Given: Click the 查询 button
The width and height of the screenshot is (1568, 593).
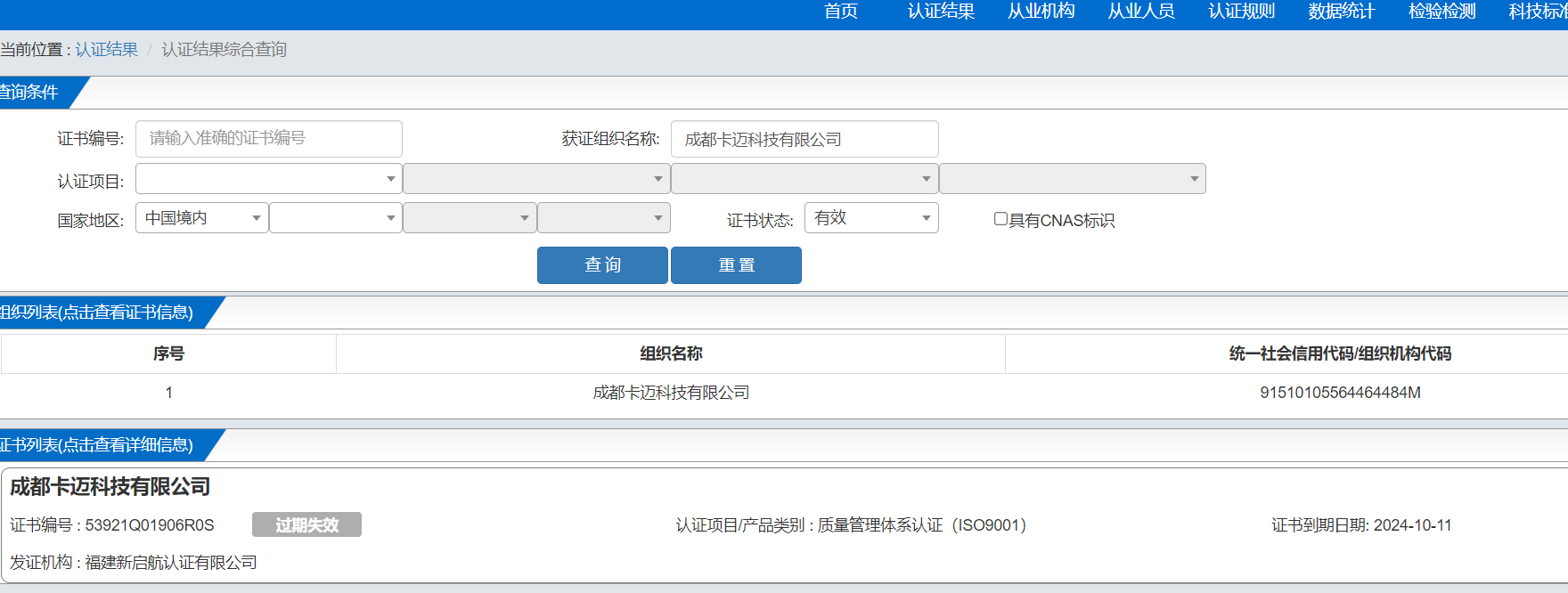Looking at the screenshot, I should [x=602, y=265].
